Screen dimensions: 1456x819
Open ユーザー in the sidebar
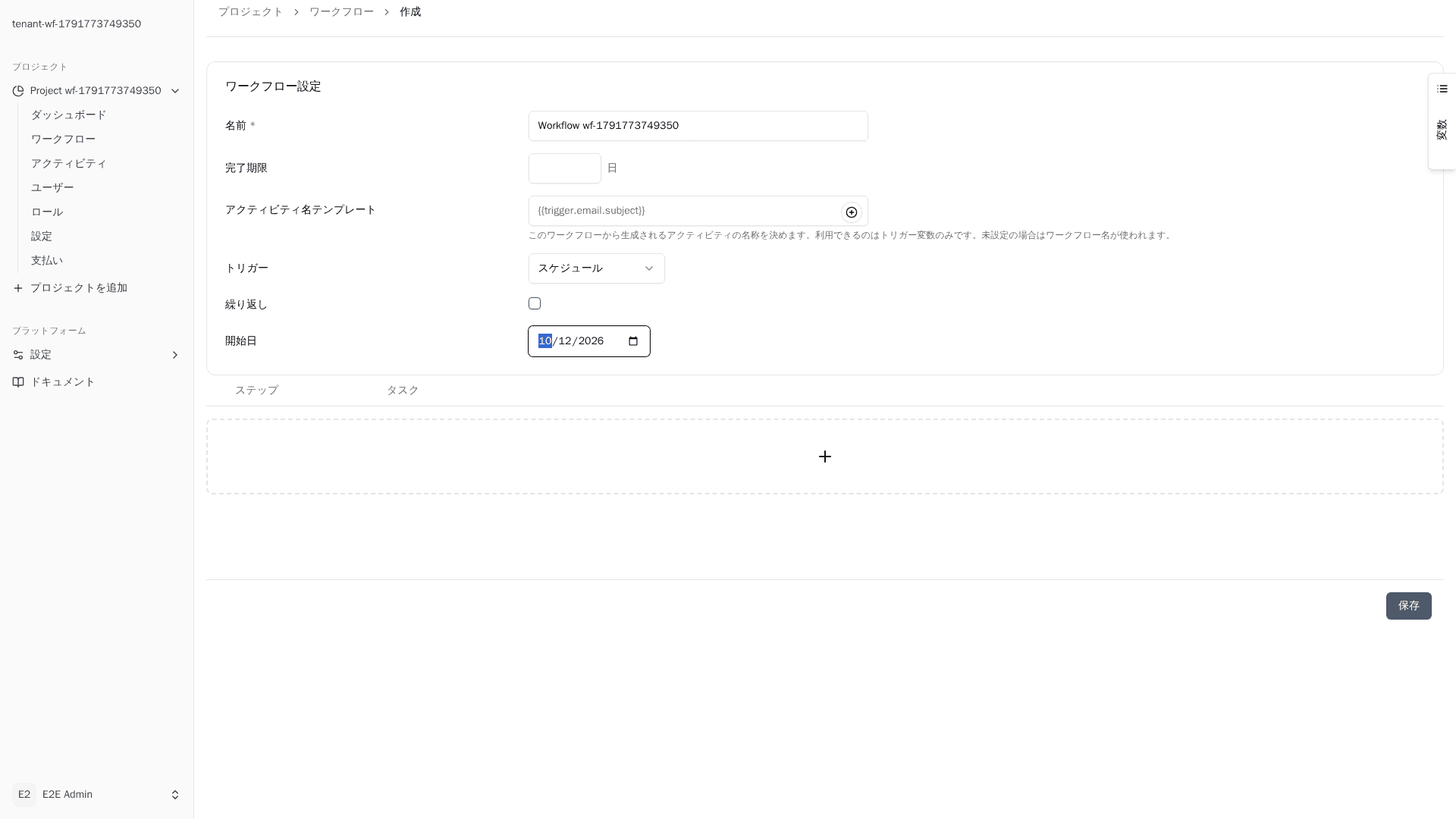[52, 188]
